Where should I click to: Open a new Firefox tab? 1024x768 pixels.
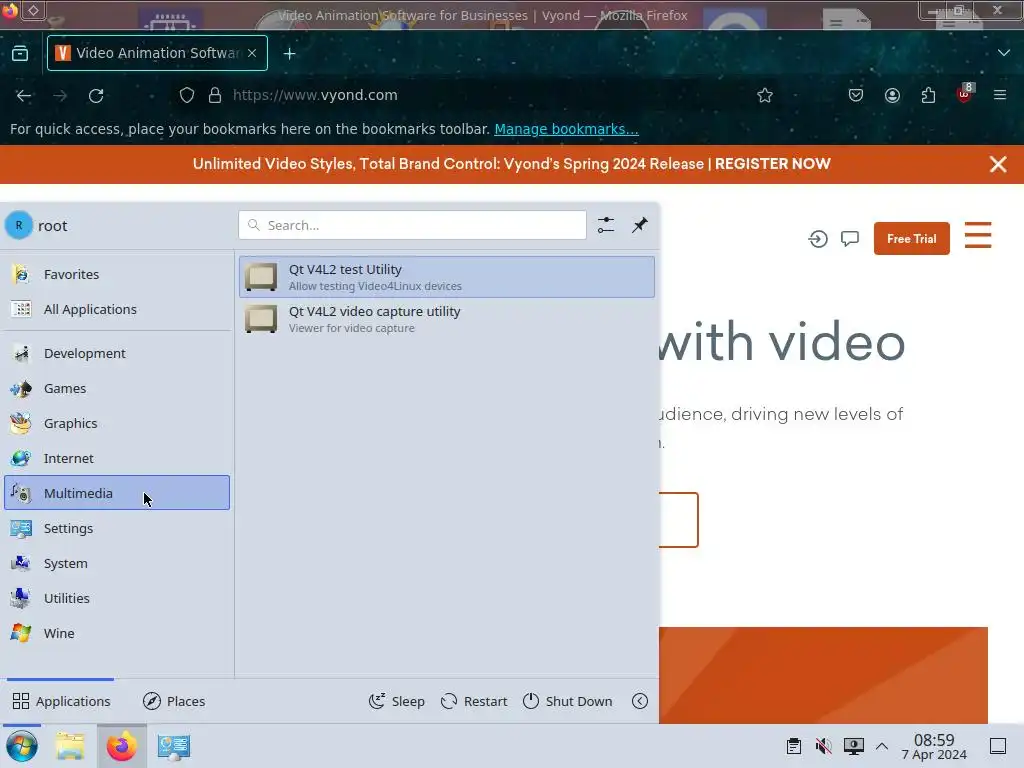[x=289, y=54]
